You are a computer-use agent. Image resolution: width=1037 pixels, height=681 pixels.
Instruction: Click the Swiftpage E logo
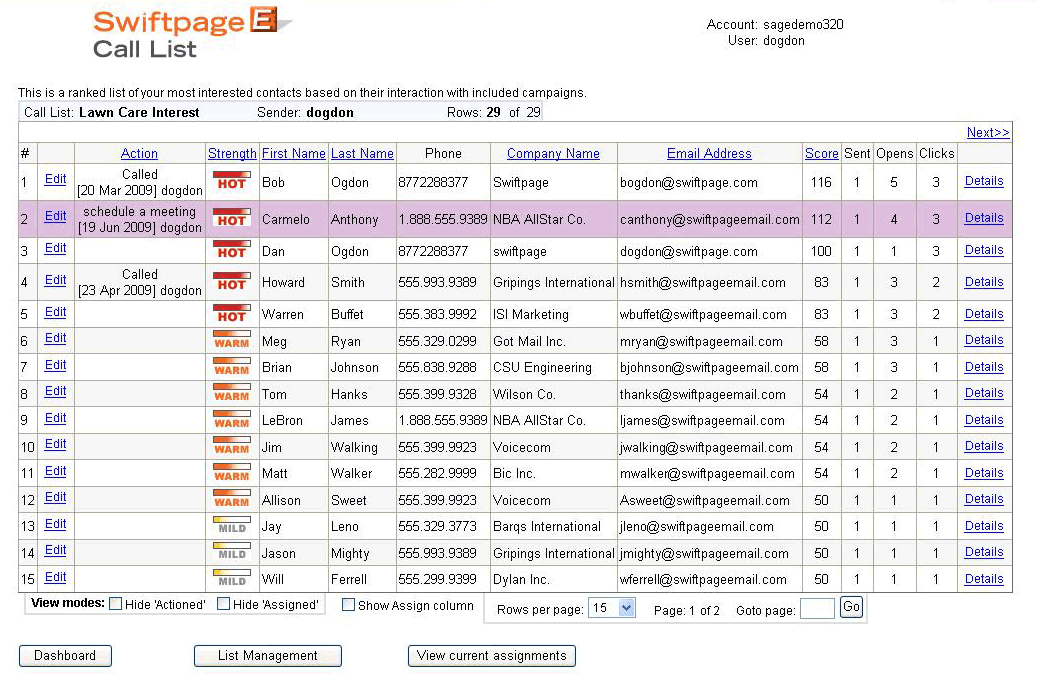[x=190, y=33]
